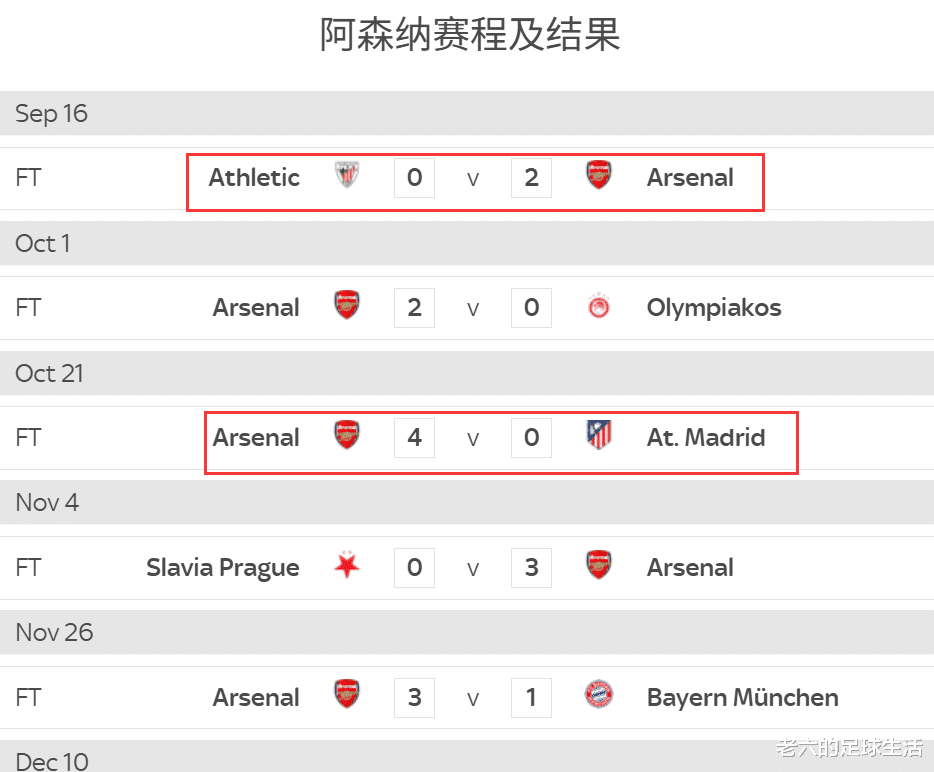Open the Athletic team link
Viewport: 934px width, 772px height.
[x=254, y=177]
